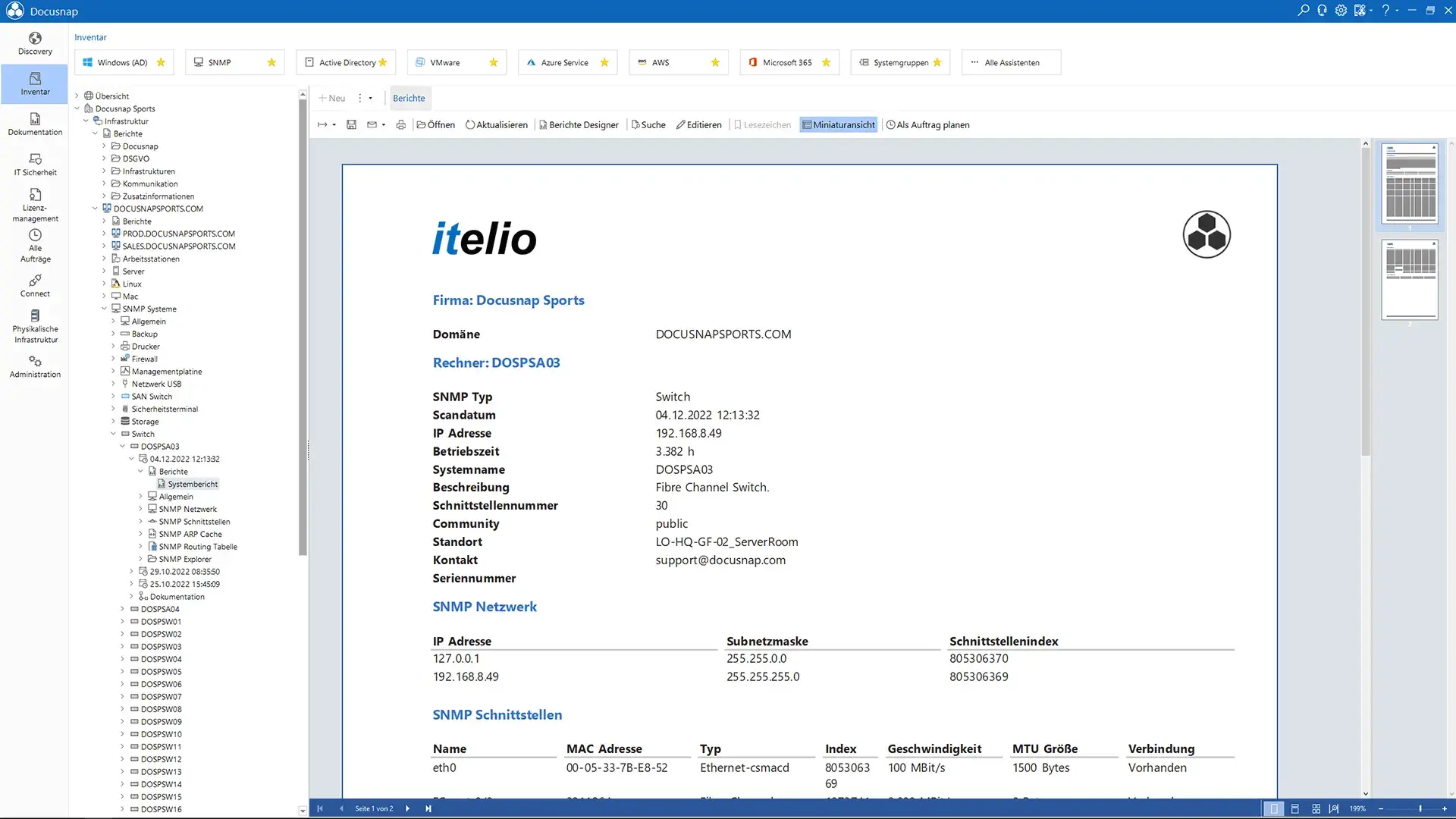Select the second page thumbnail
This screenshot has height=819, width=1456.
(1410, 280)
